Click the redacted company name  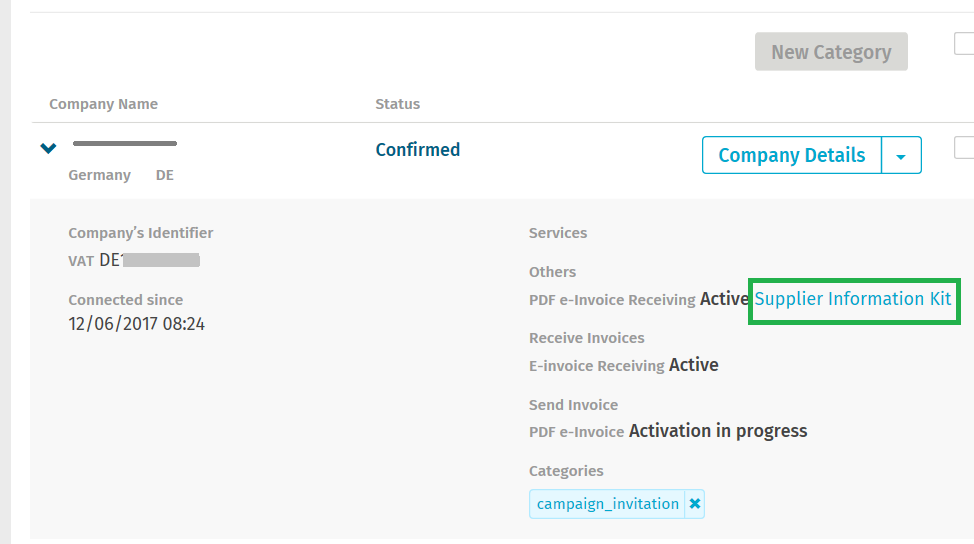point(125,144)
